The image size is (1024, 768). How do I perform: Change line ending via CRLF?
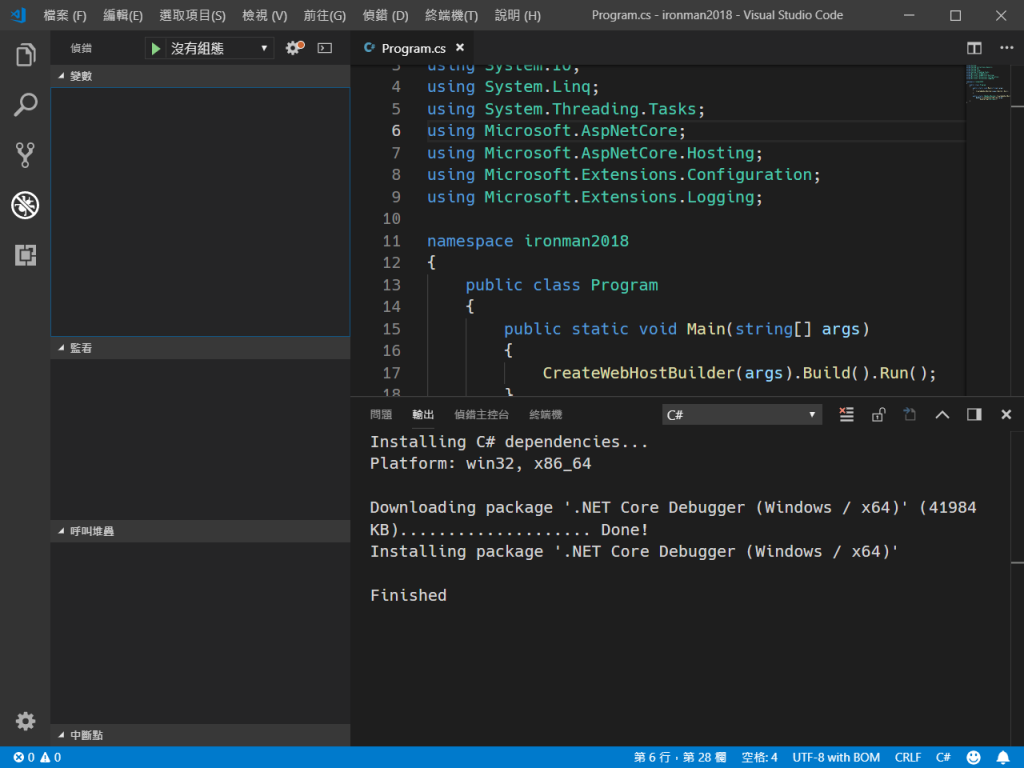coord(908,758)
